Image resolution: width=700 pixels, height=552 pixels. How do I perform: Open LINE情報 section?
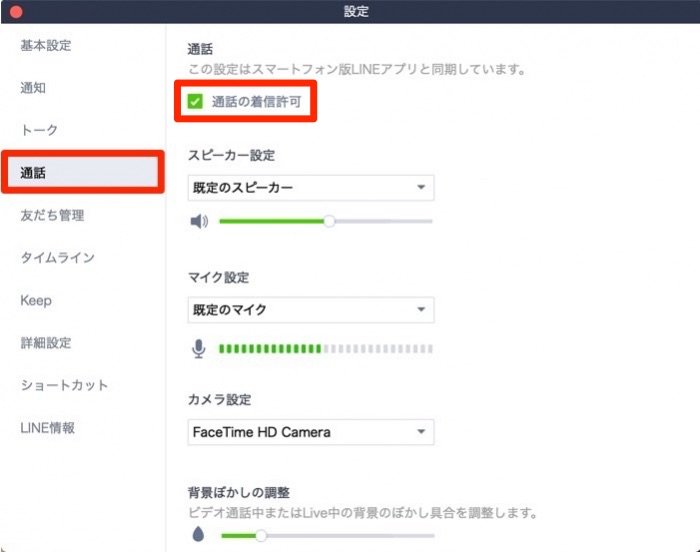48,427
